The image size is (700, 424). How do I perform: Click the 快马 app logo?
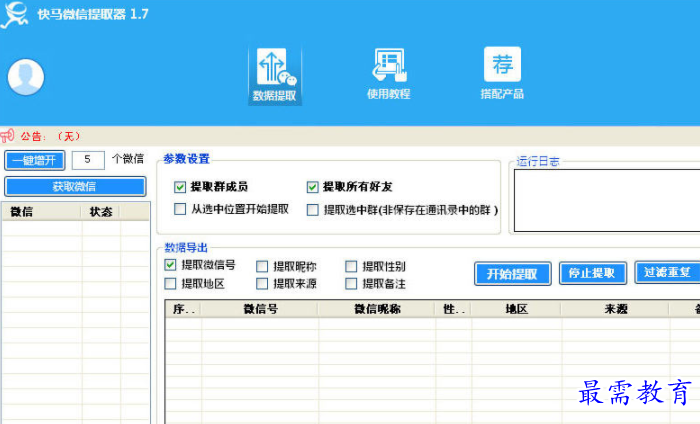(14, 14)
